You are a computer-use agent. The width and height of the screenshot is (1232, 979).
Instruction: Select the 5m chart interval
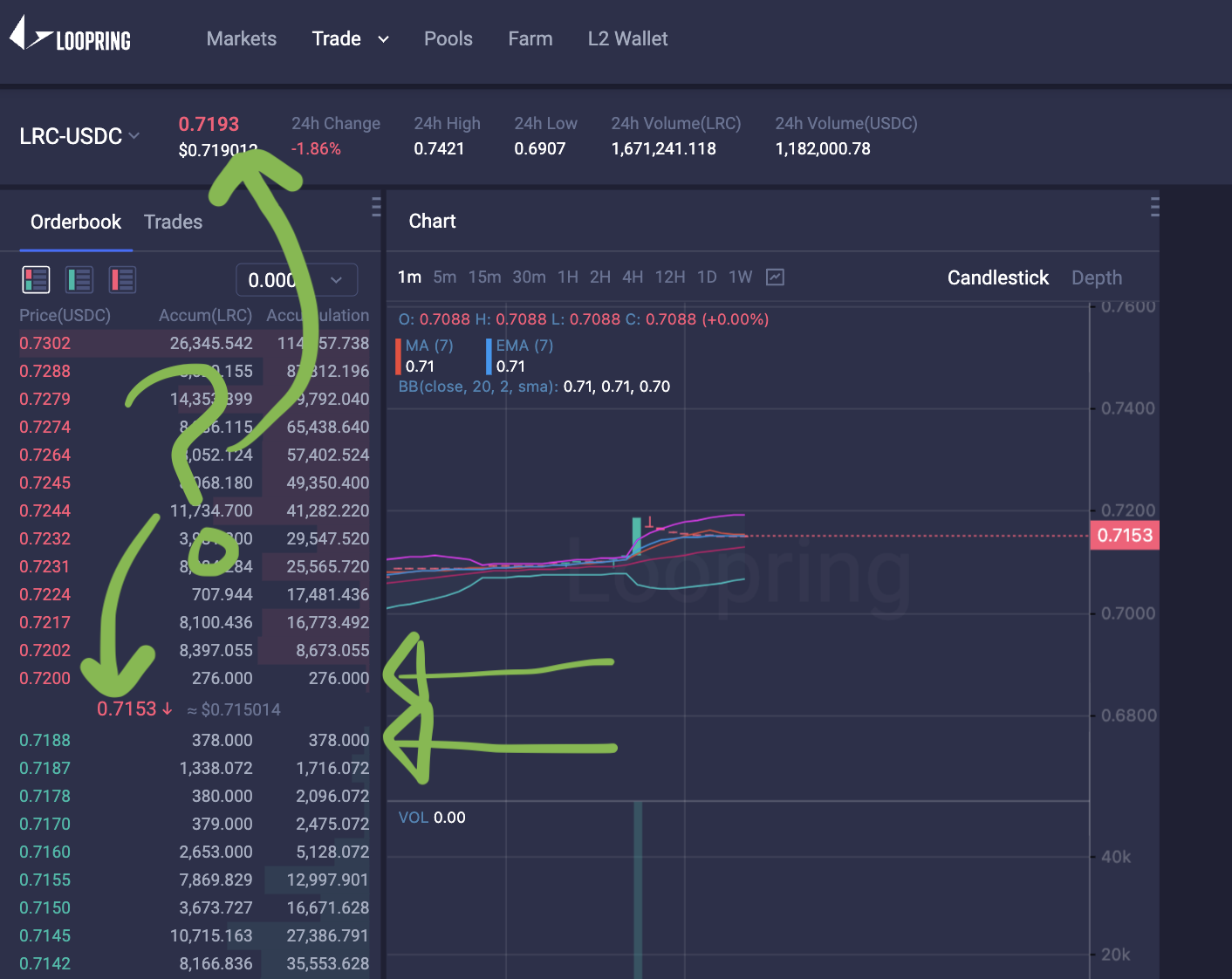[x=445, y=277]
